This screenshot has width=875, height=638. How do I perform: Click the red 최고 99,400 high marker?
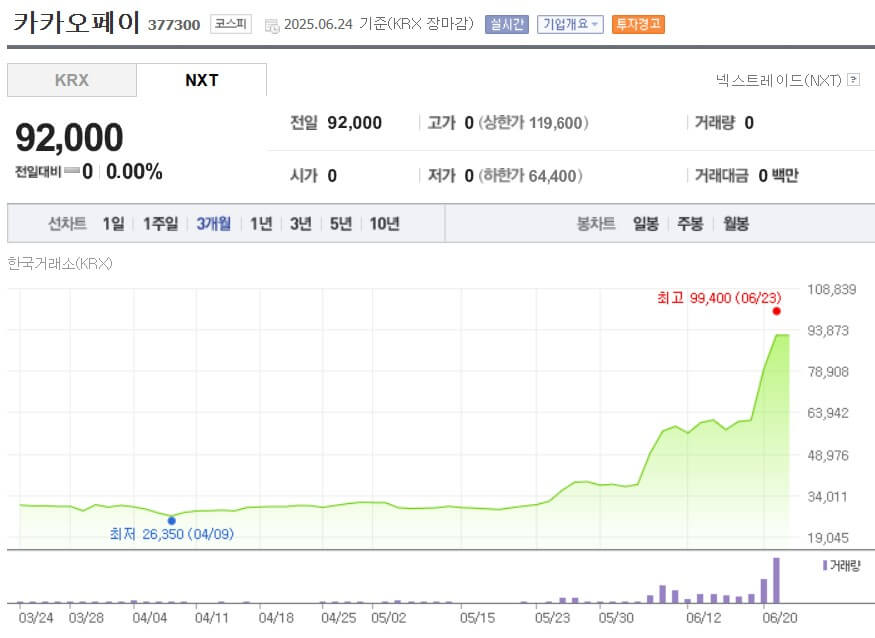pyautogui.click(x=776, y=312)
